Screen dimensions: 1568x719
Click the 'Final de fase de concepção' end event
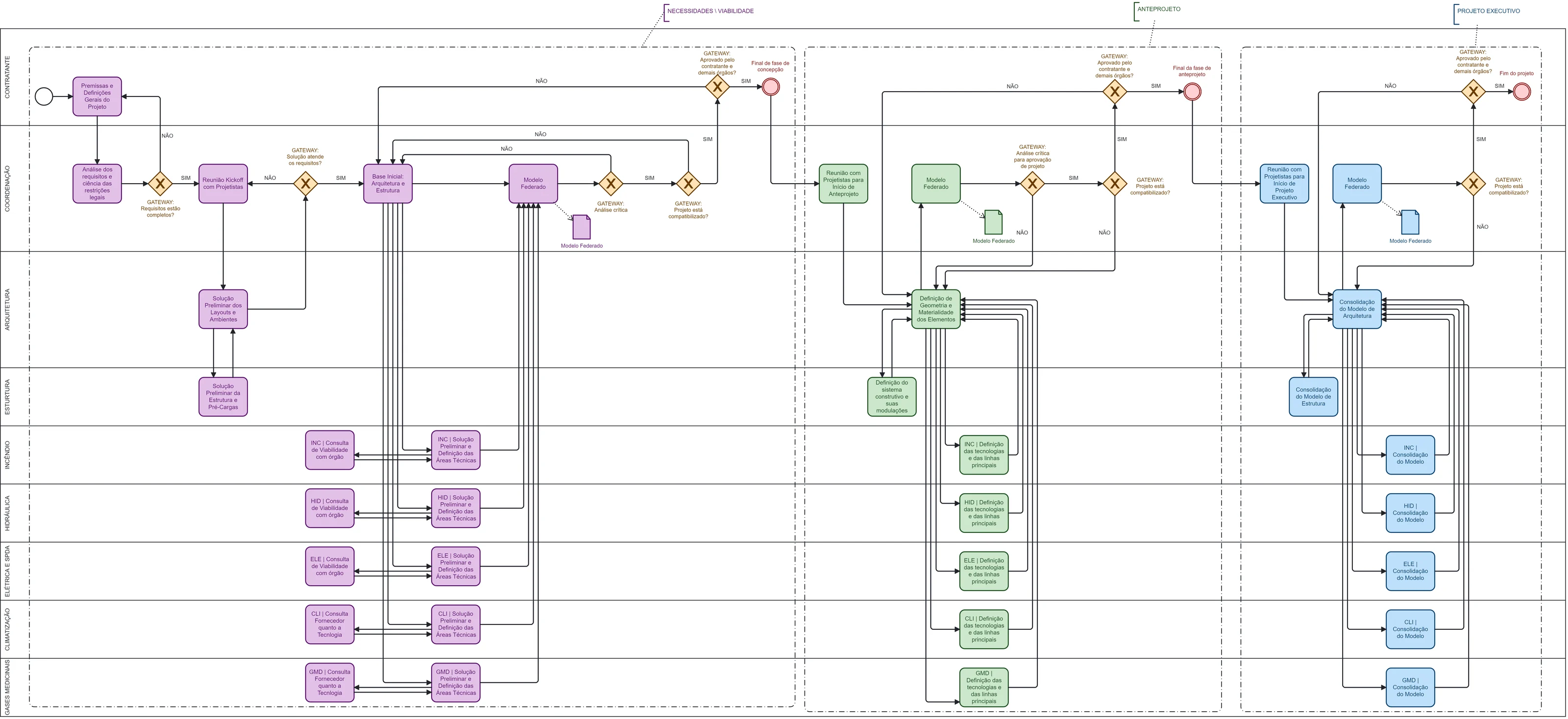[x=771, y=87]
